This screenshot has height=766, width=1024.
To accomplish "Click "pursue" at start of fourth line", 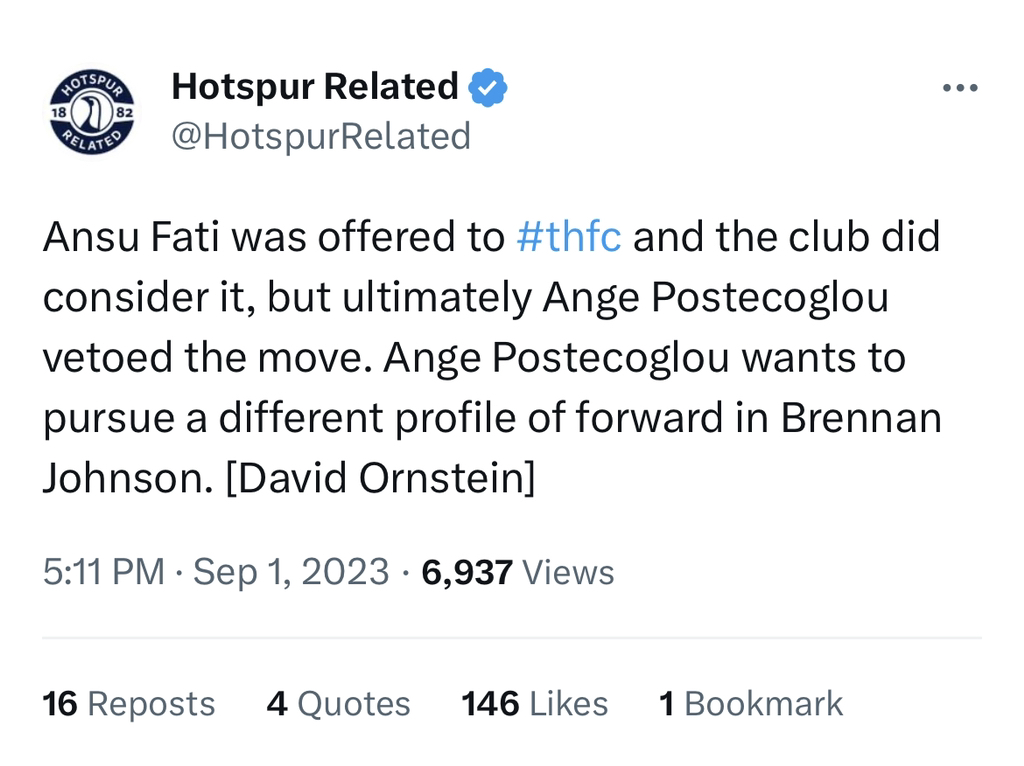I will (108, 421).
